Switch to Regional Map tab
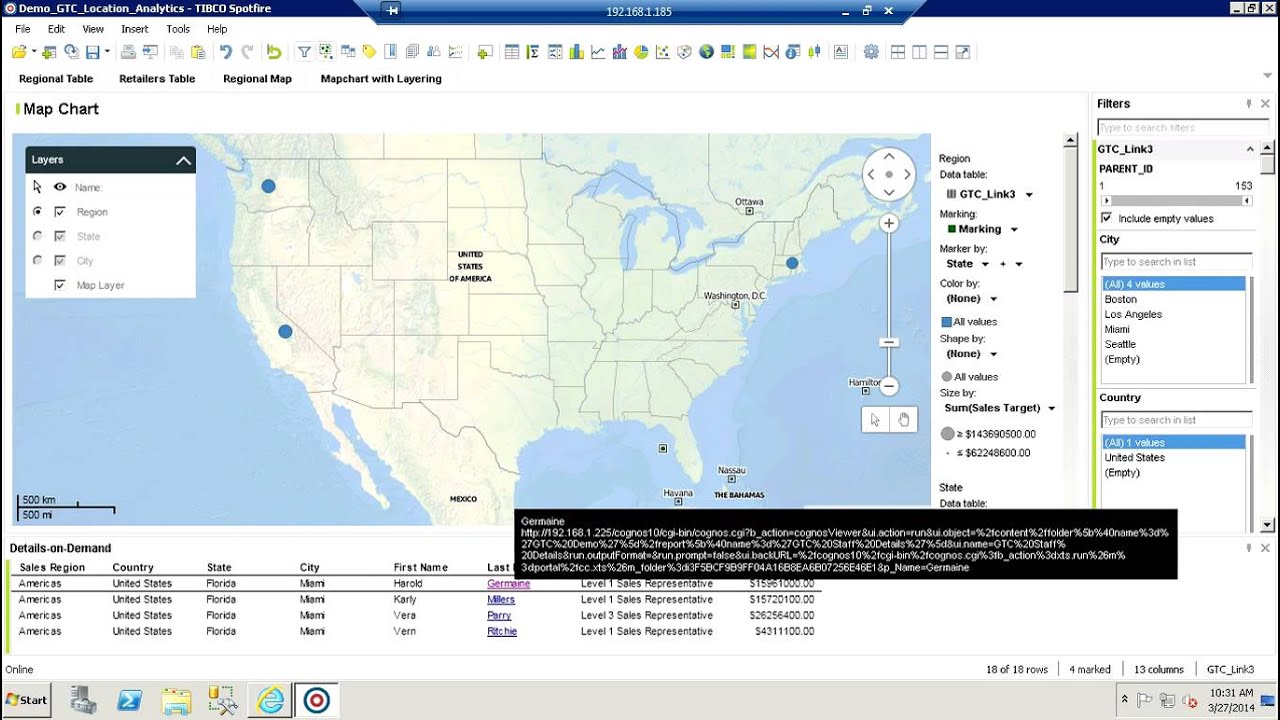The image size is (1280, 720). tap(257, 79)
